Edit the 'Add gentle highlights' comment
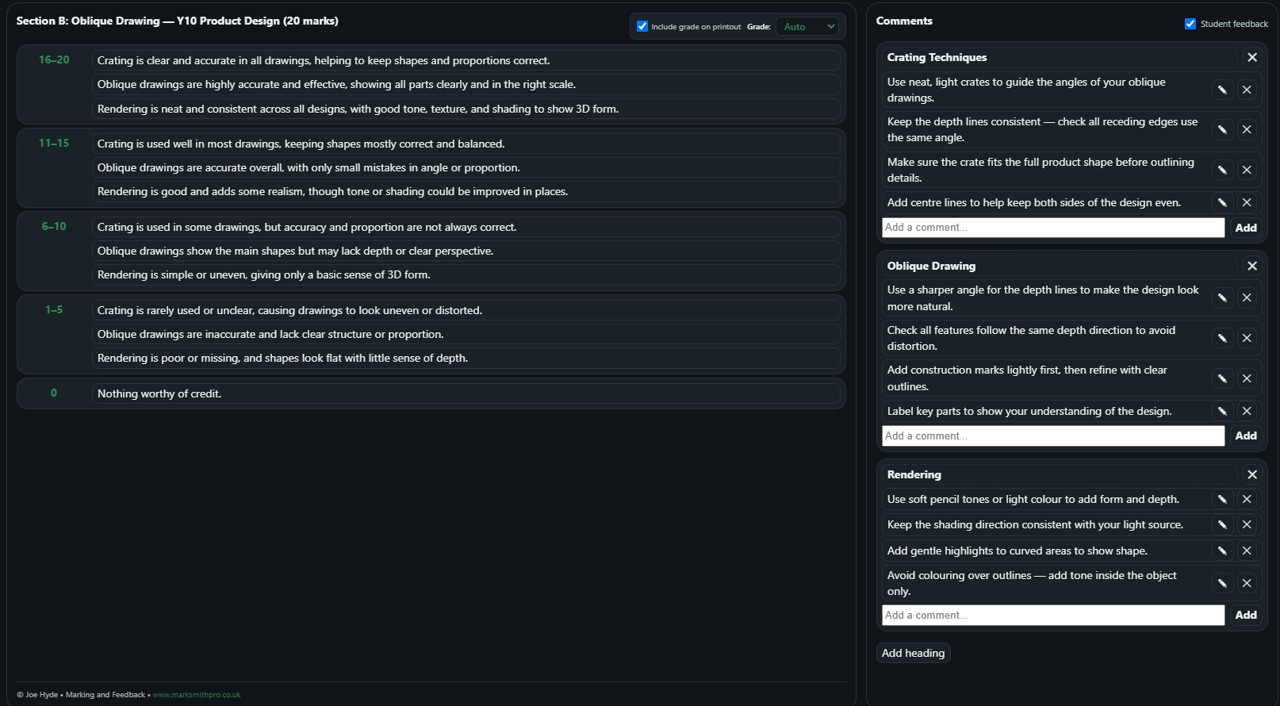Screen dimensions: 1280x706 (x=1222, y=551)
